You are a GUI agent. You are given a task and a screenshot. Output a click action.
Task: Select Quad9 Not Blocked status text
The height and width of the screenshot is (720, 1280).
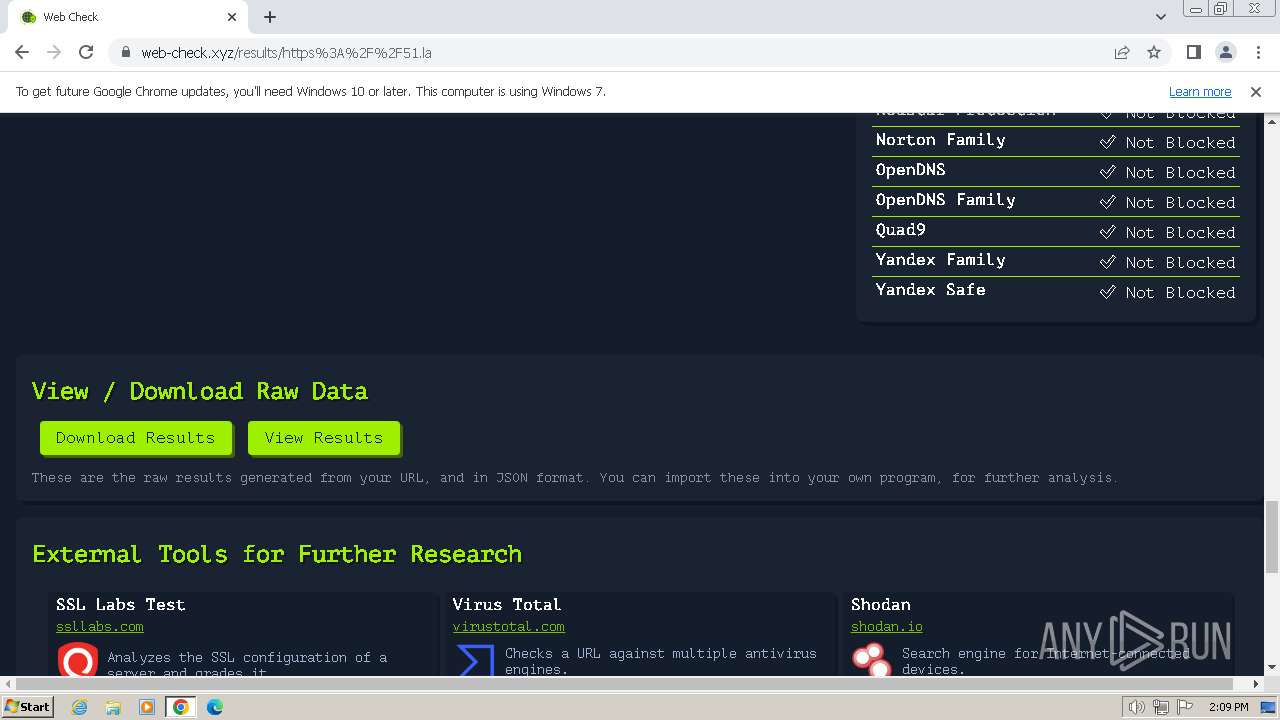coord(1180,232)
